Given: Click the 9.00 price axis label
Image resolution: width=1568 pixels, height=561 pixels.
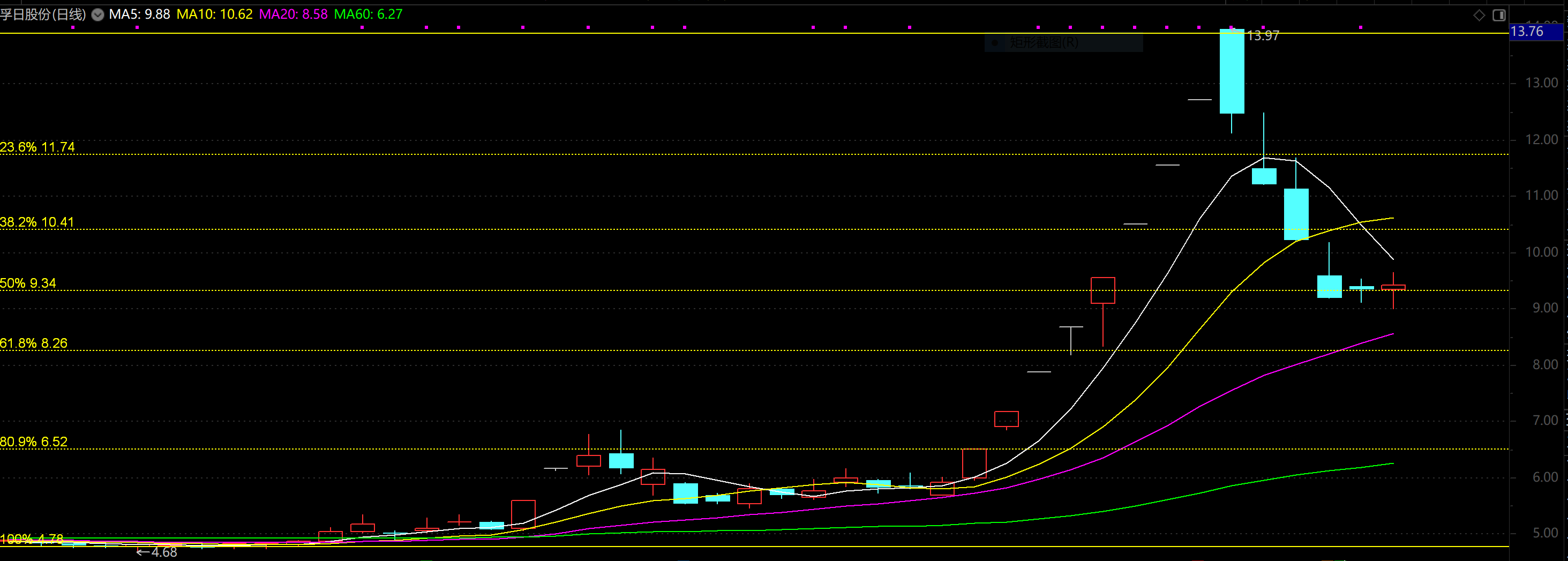Looking at the screenshot, I should tap(1546, 308).
